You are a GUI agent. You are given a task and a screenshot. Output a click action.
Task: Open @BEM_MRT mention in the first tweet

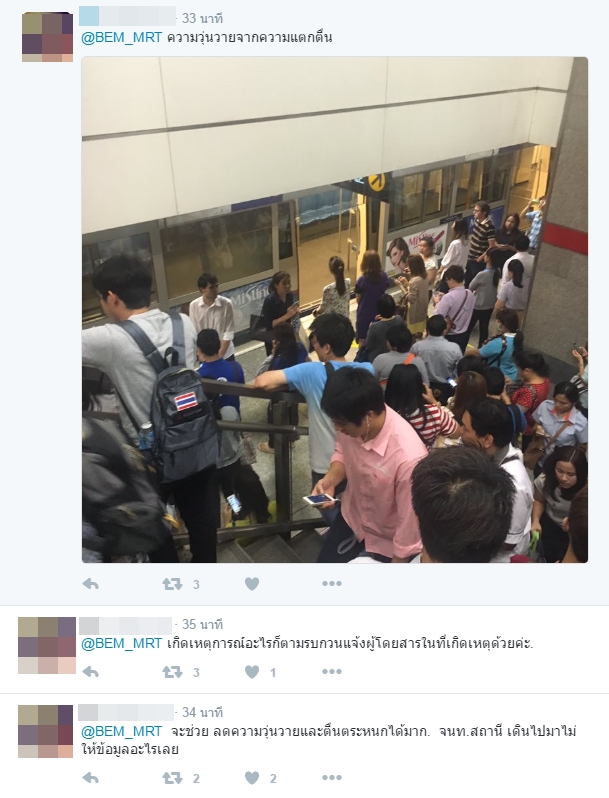click(x=122, y=38)
